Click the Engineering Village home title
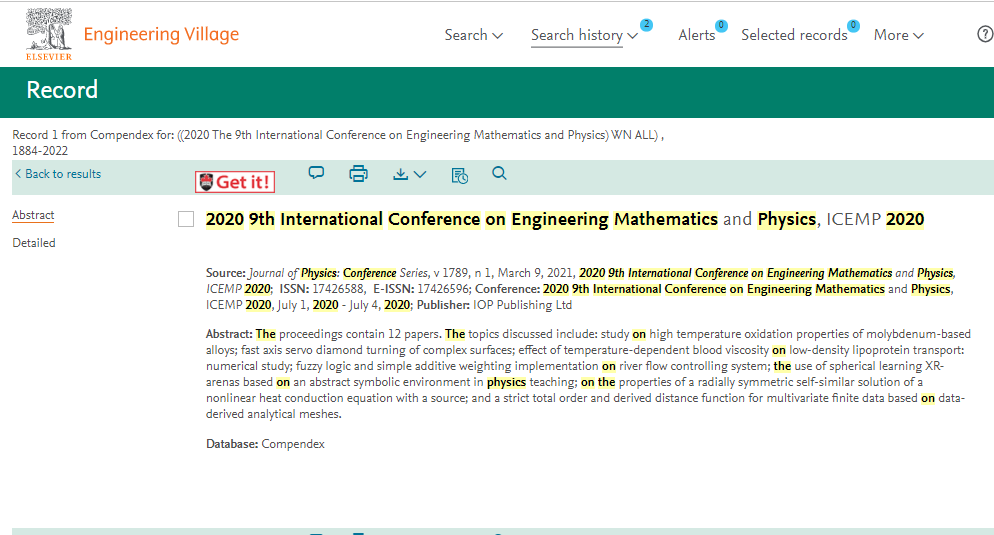This screenshot has width=994, height=535. (x=161, y=34)
